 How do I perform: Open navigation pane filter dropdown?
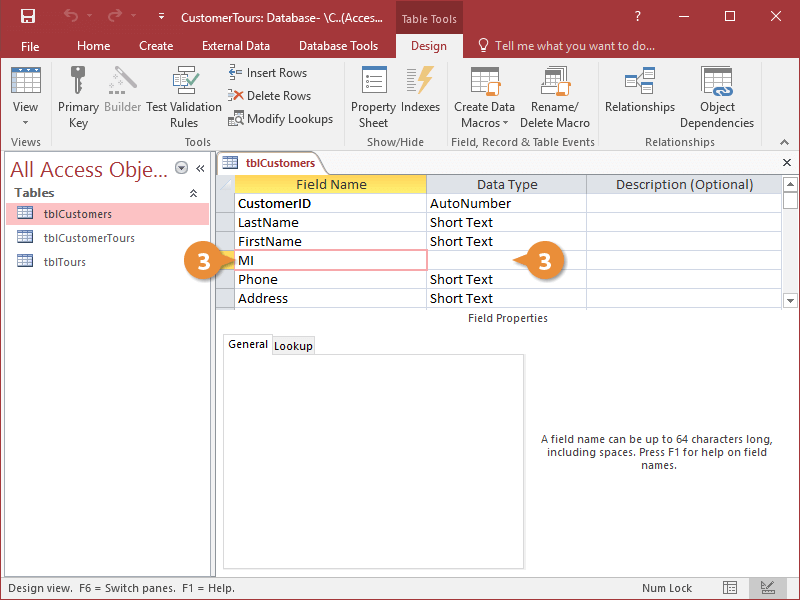(x=181, y=168)
